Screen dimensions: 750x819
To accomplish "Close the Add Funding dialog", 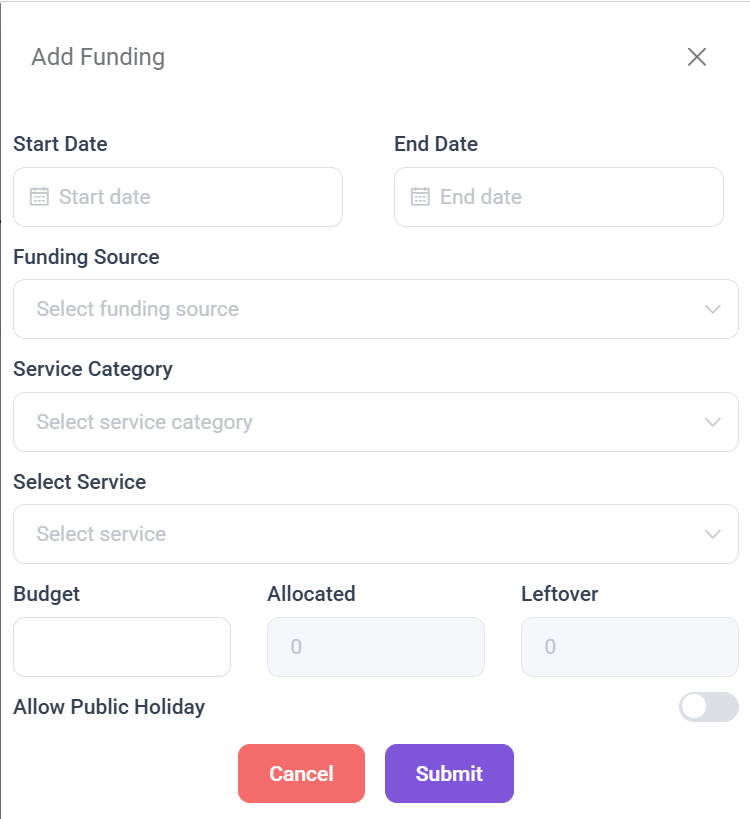I will (x=697, y=57).
